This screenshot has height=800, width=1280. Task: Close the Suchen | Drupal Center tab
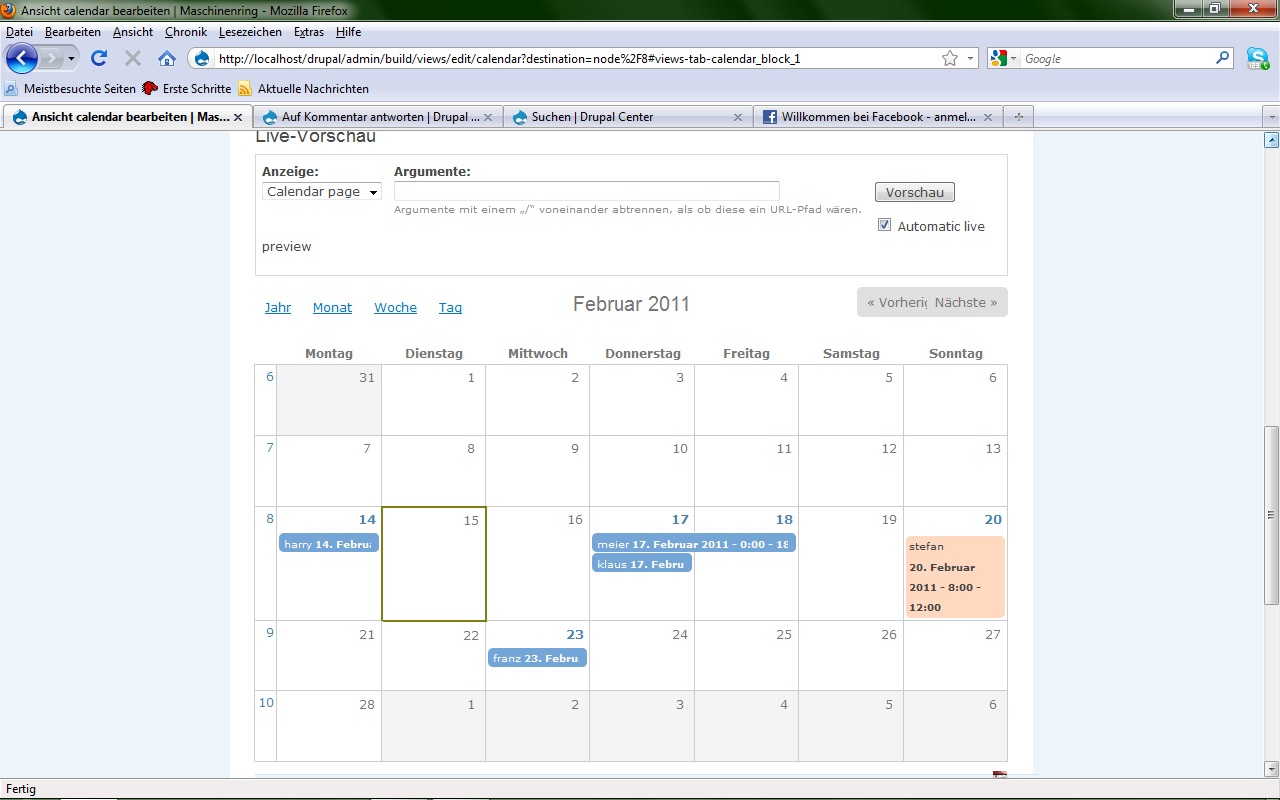738,117
